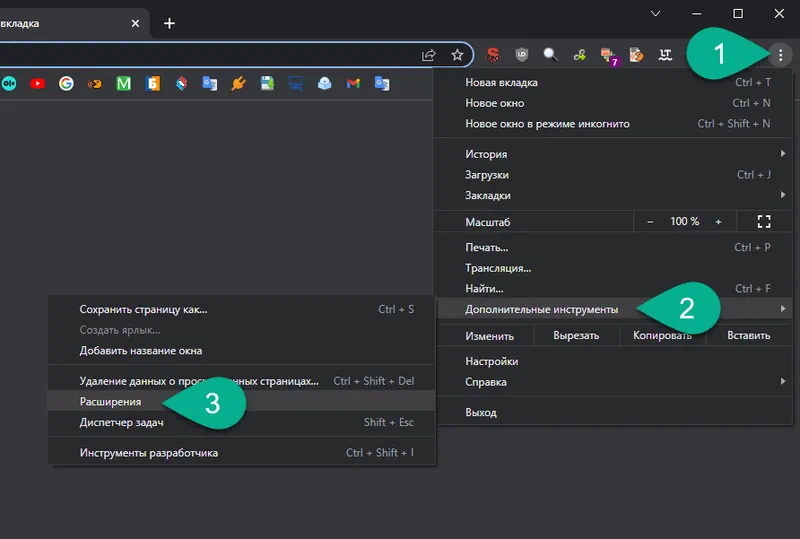Open new tab with plus button

tap(169, 23)
